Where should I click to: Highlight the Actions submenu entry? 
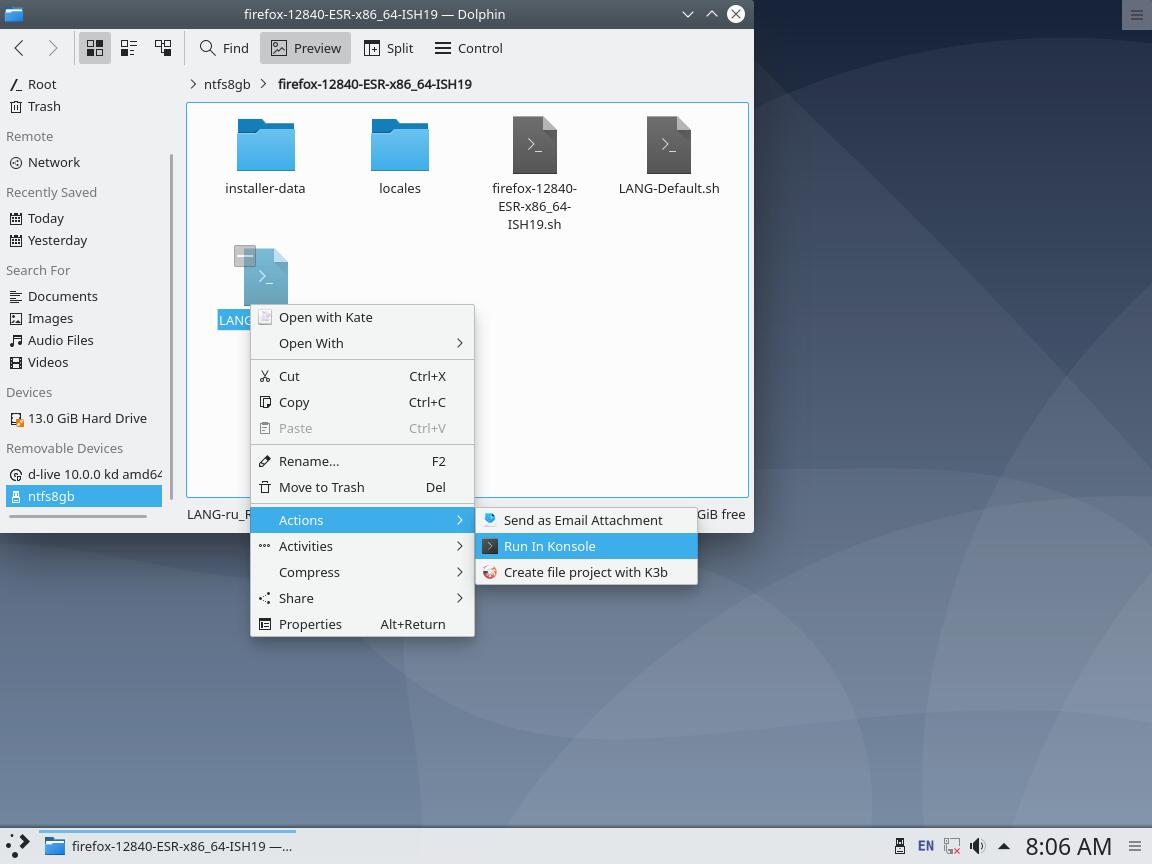[362, 520]
